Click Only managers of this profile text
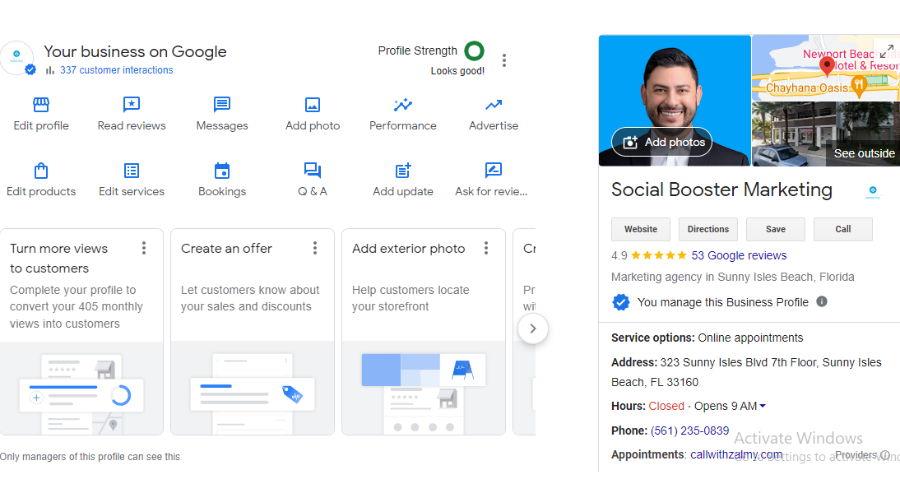900x500 pixels. (x=90, y=456)
